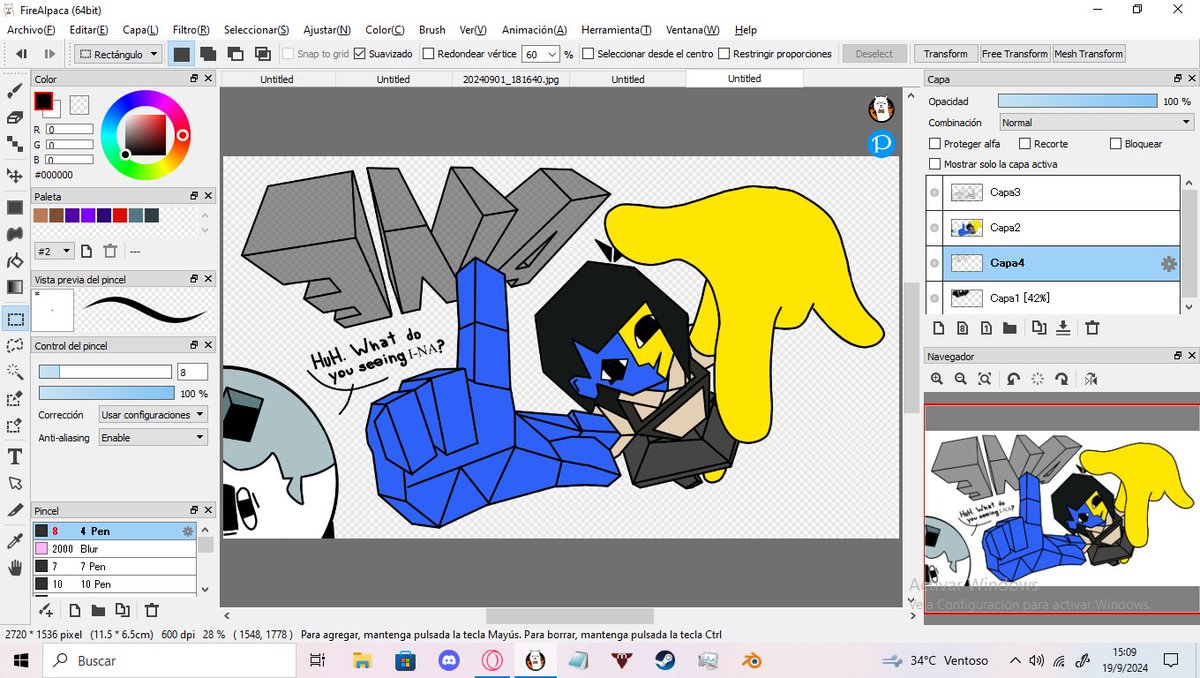Screen dimensions: 1200x678
Task: Click the Transform button
Action: (x=945, y=54)
